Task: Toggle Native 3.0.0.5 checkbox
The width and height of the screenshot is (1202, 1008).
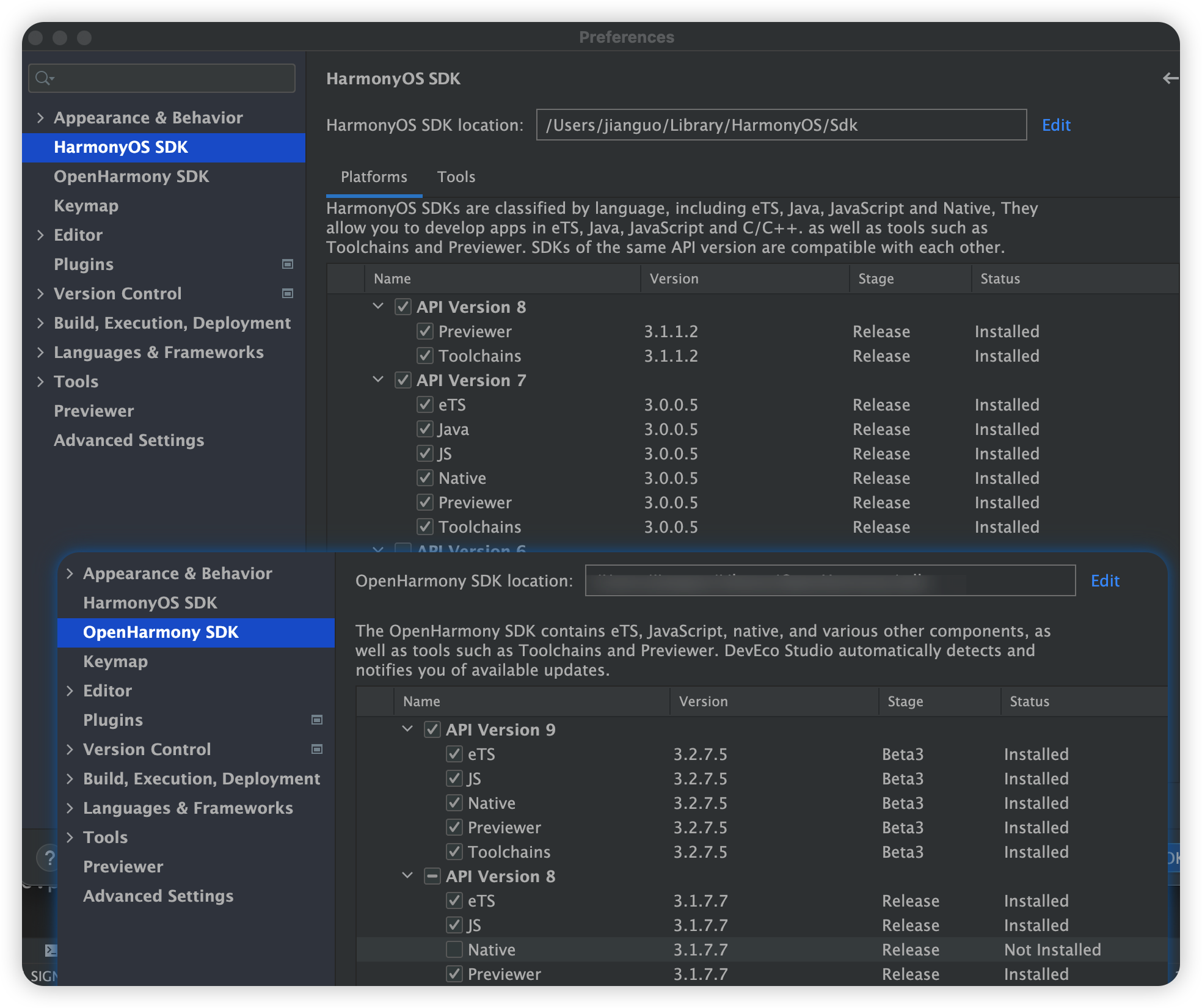Action: (x=425, y=478)
